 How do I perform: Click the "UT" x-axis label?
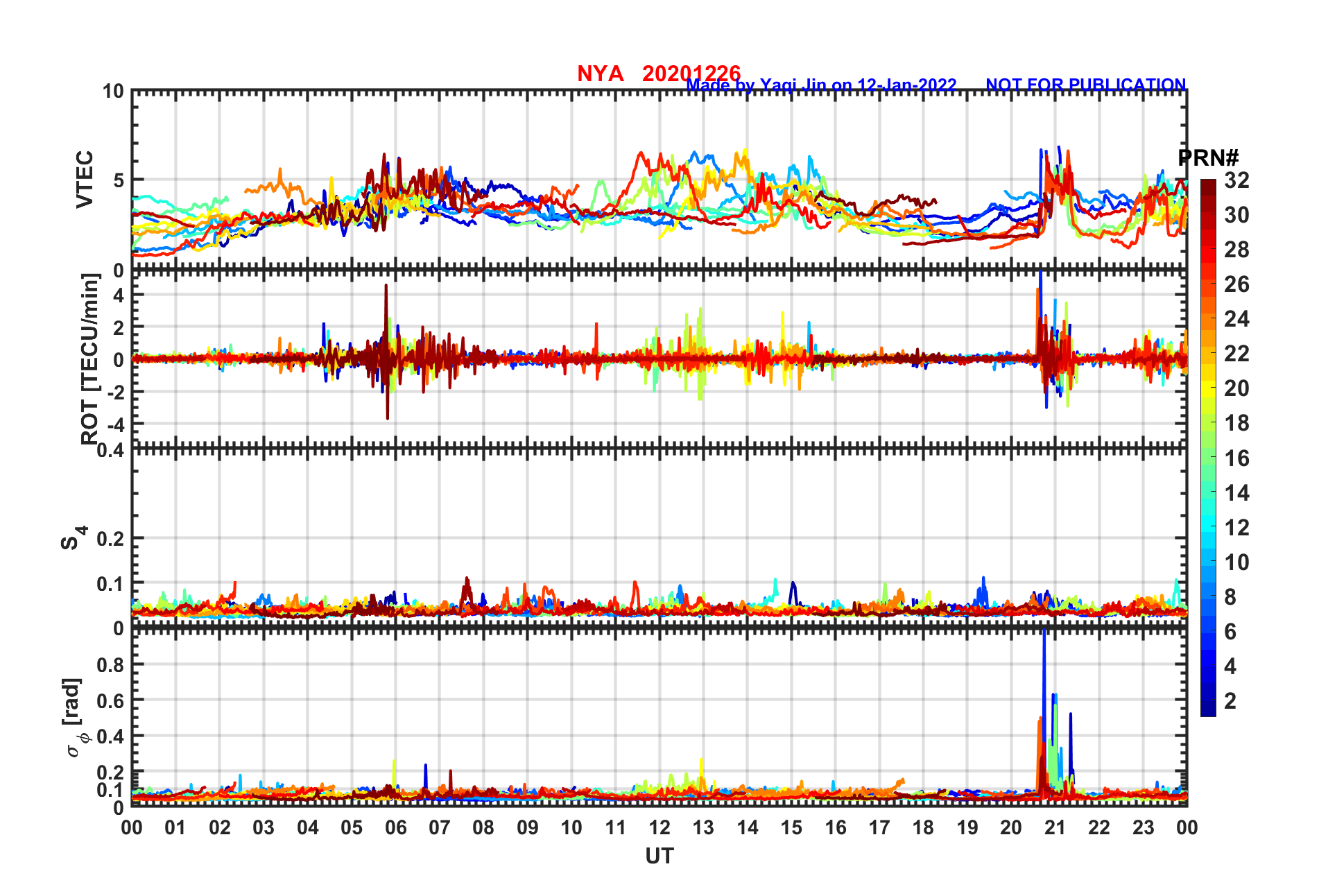(659, 856)
